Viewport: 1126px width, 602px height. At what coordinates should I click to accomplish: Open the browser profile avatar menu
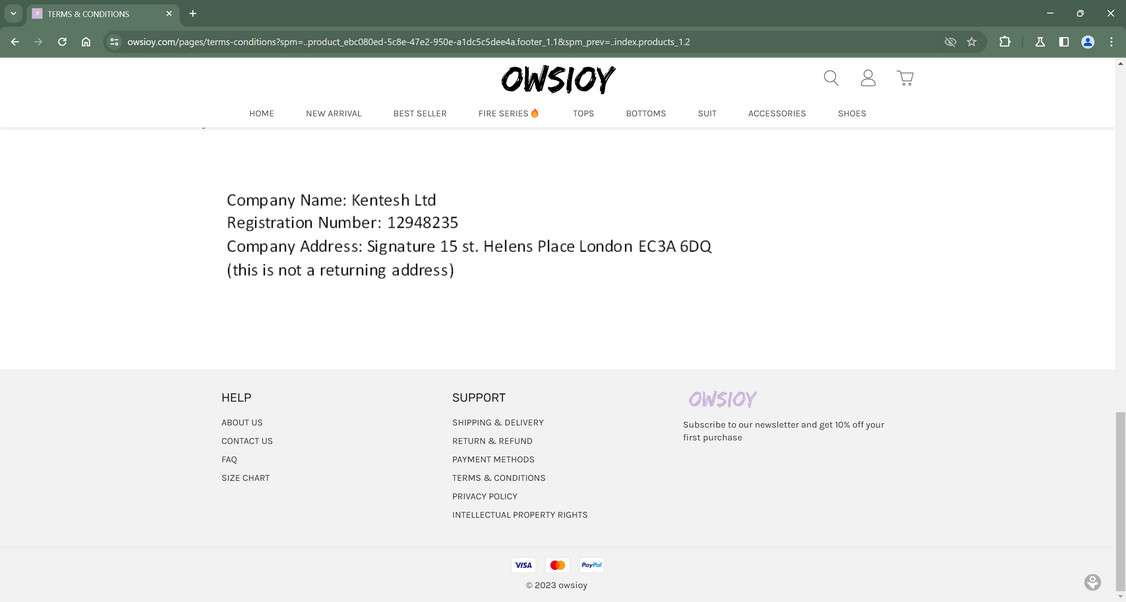click(x=1087, y=41)
